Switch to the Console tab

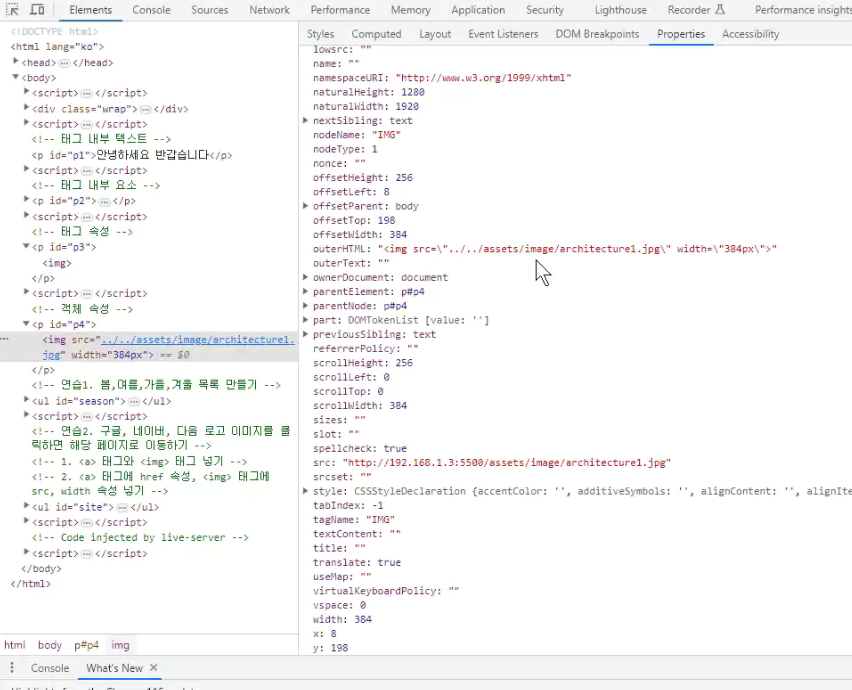[151, 10]
